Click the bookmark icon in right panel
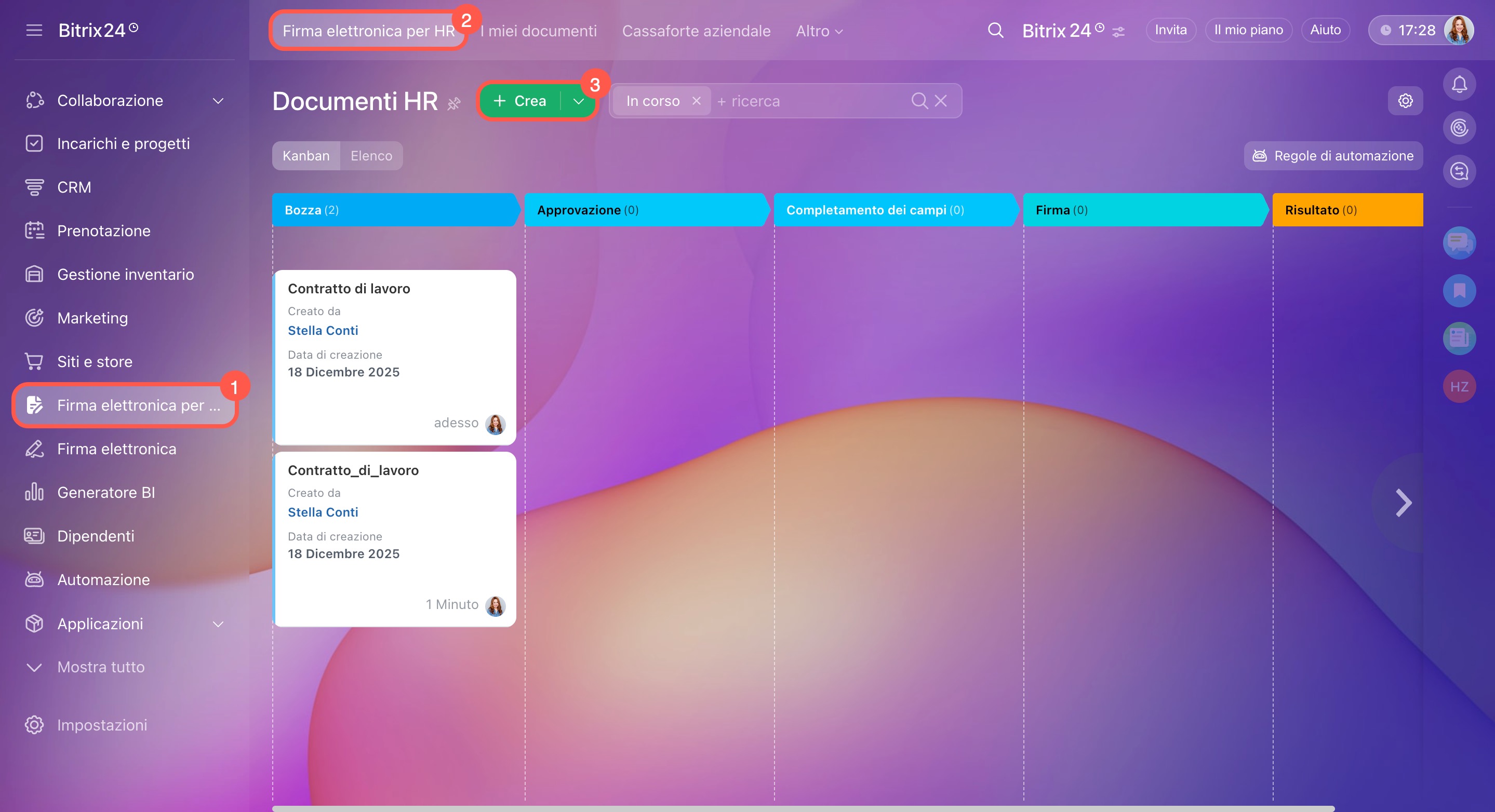The width and height of the screenshot is (1495, 812). (x=1459, y=291)
